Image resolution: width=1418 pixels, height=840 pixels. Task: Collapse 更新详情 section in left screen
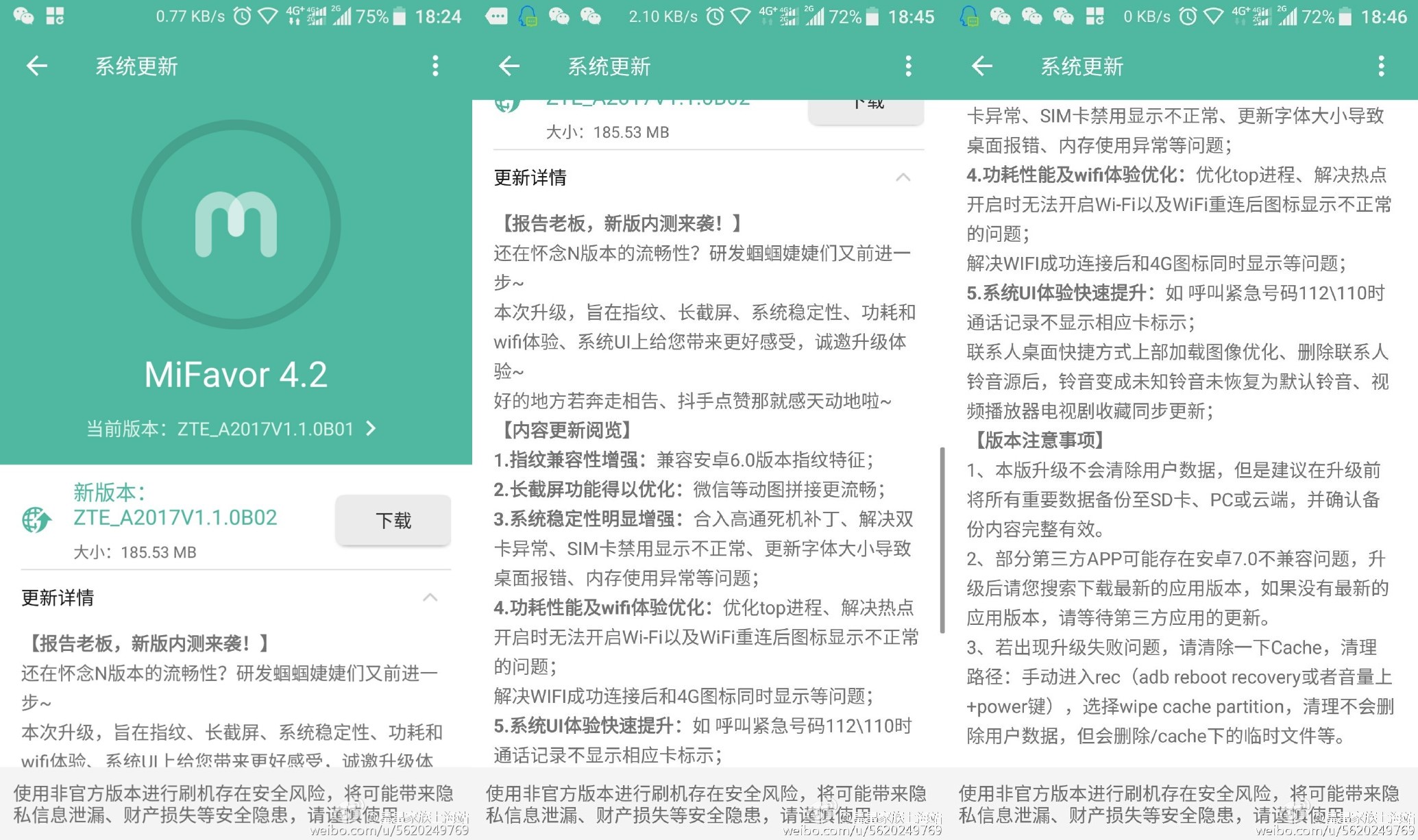coord(430,597)
